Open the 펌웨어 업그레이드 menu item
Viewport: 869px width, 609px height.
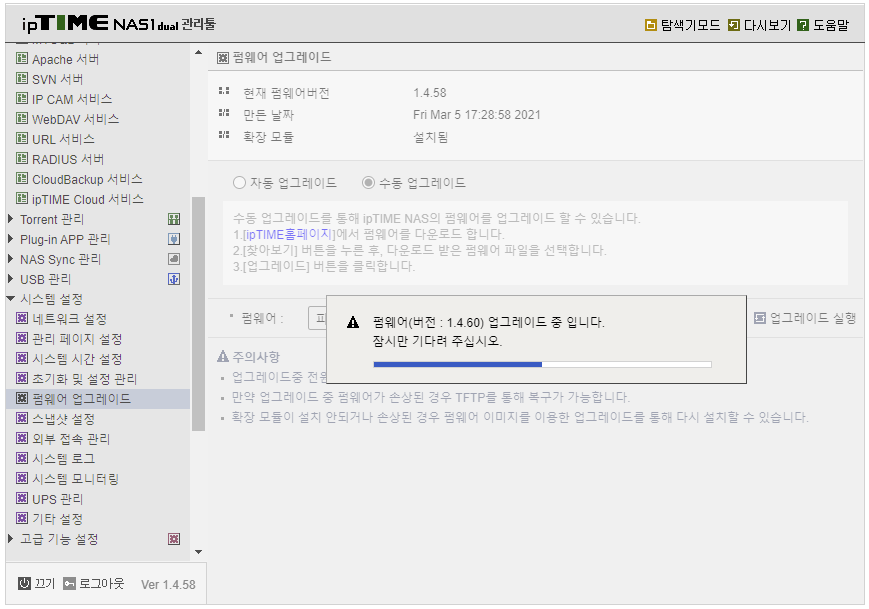(81, 398)
